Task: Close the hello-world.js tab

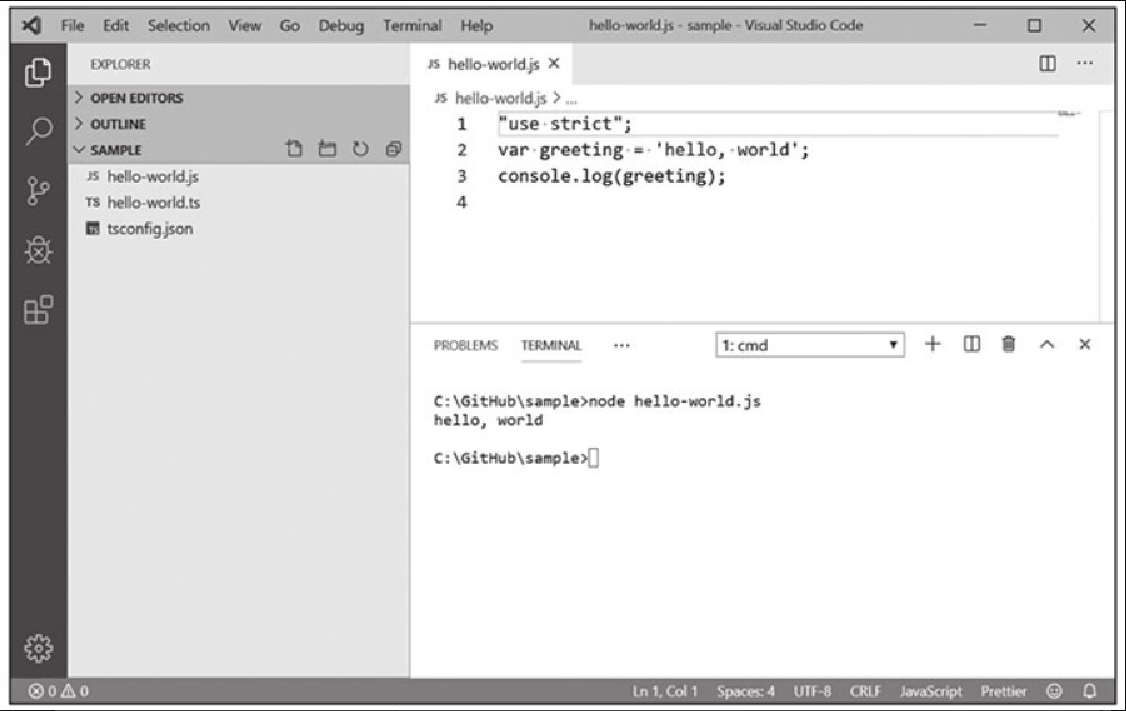Action: pyautogui.click(x=554, y=64)
